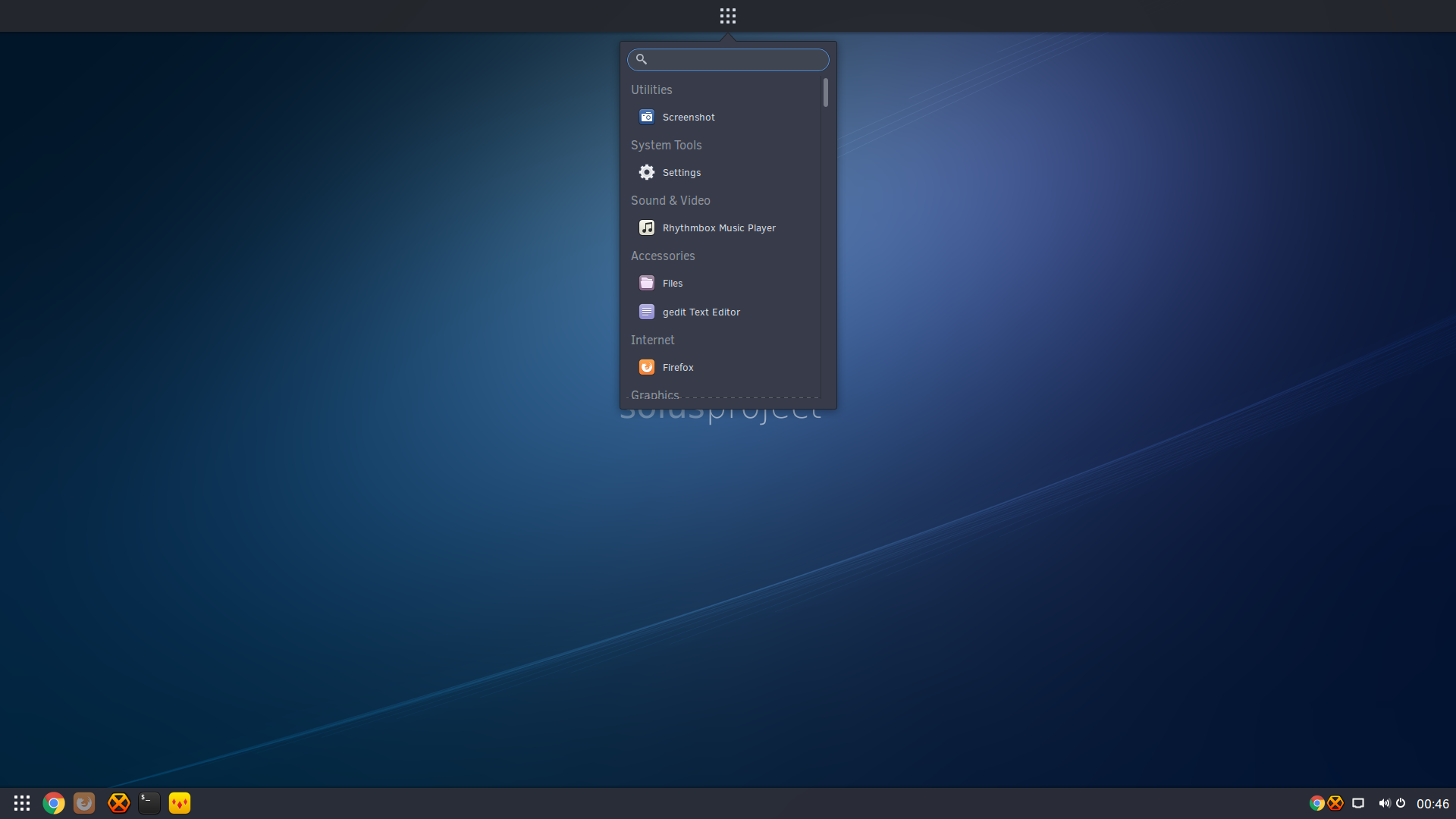Click the magnifier icon in the search box
This screenshot has width=1456, height=819.
tap(642, 59)
